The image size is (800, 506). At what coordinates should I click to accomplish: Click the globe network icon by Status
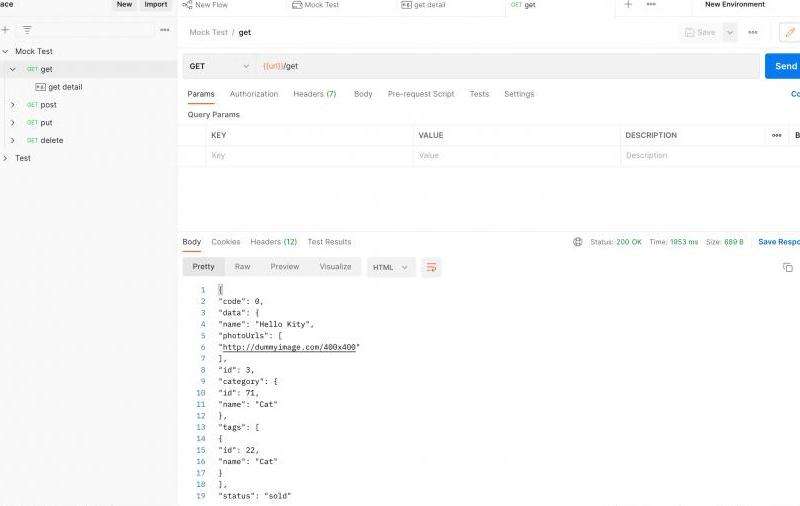click(x=577, y=242)
